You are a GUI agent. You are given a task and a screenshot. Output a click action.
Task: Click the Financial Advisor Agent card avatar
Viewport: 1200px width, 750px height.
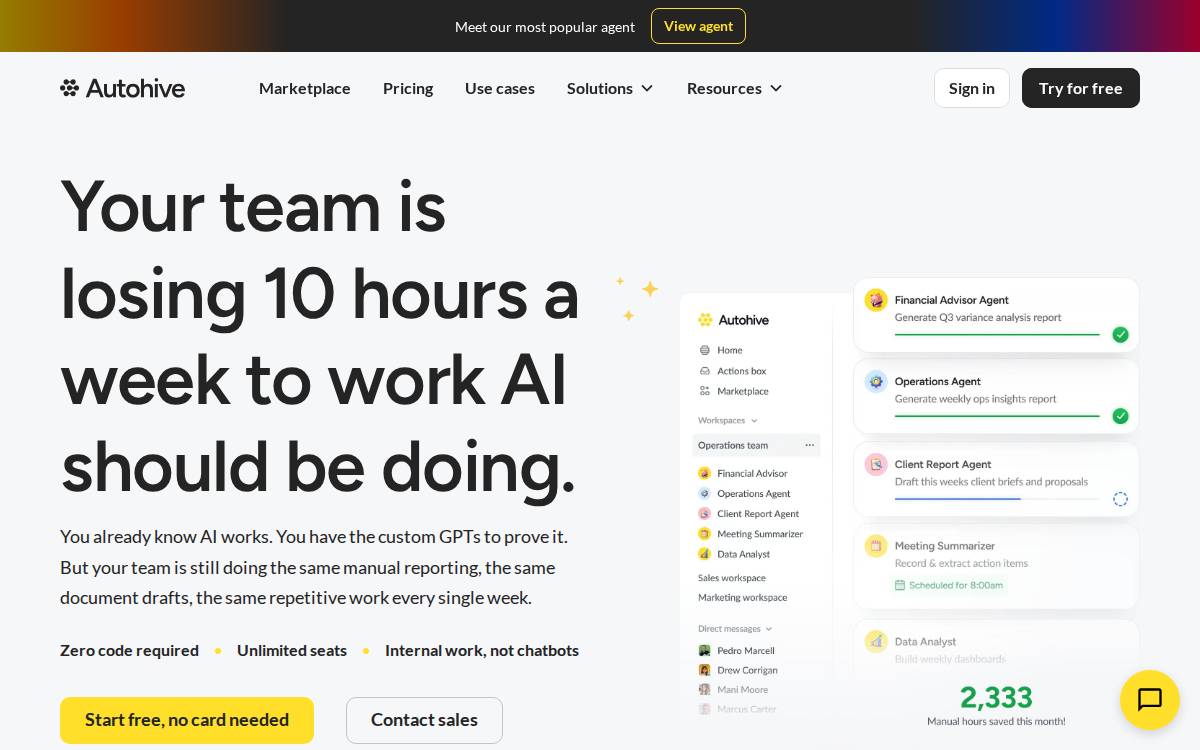(x=876, y=300)
